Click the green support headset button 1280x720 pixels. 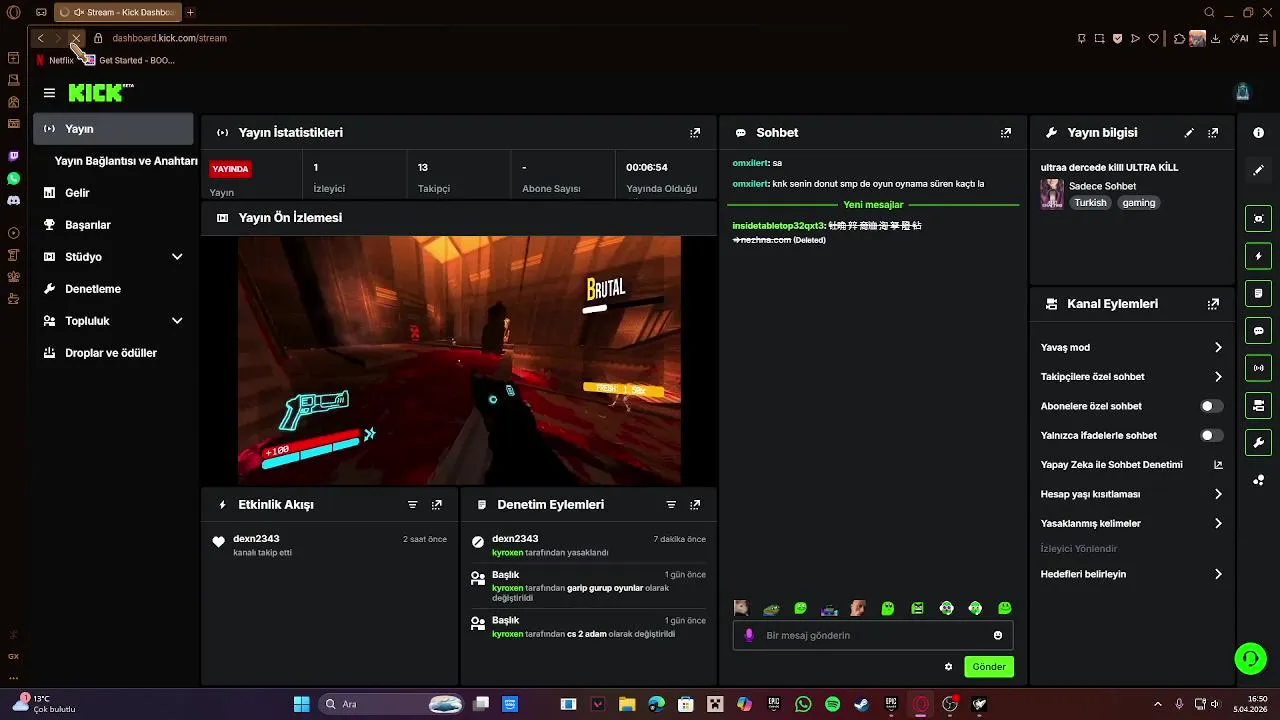click(x=1250, y=658)
